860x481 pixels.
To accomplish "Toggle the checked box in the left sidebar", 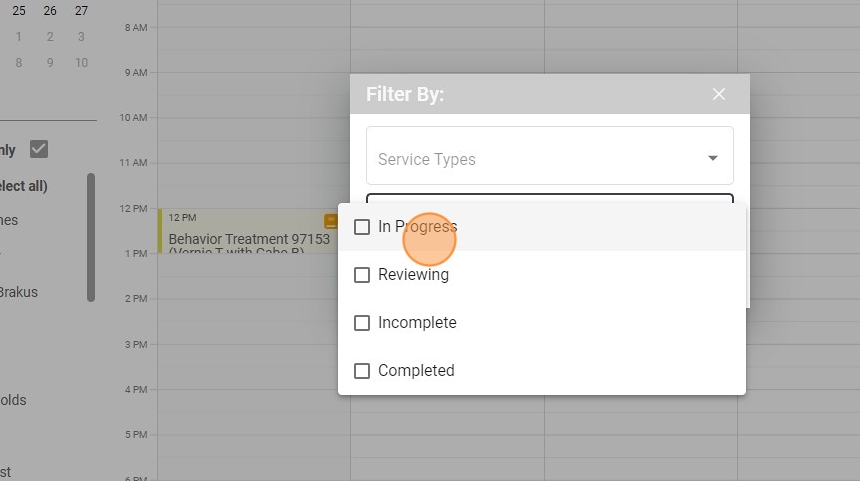I will coord(39,149).
